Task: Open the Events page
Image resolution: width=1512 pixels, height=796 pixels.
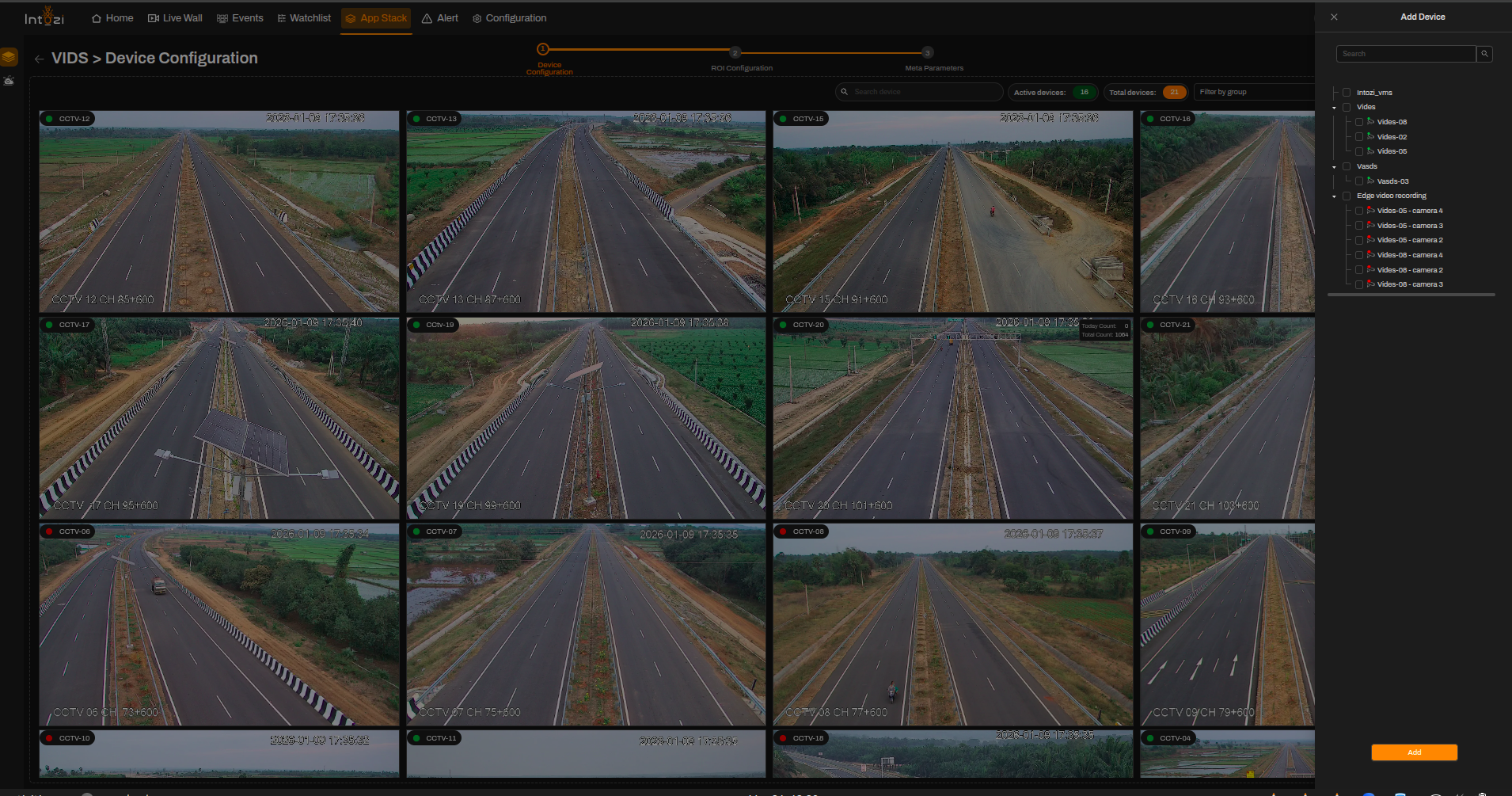Action: point(240,18)
